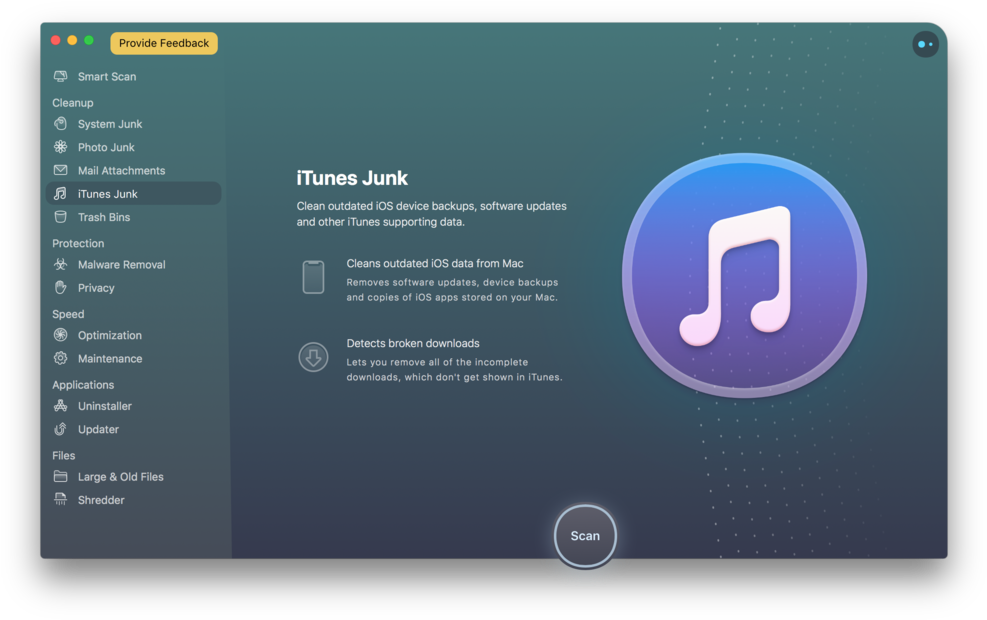Viewport: 987px width, 620px height.
Task: Select Privacy in the sidebar
Action: click(x=133, y=288)
